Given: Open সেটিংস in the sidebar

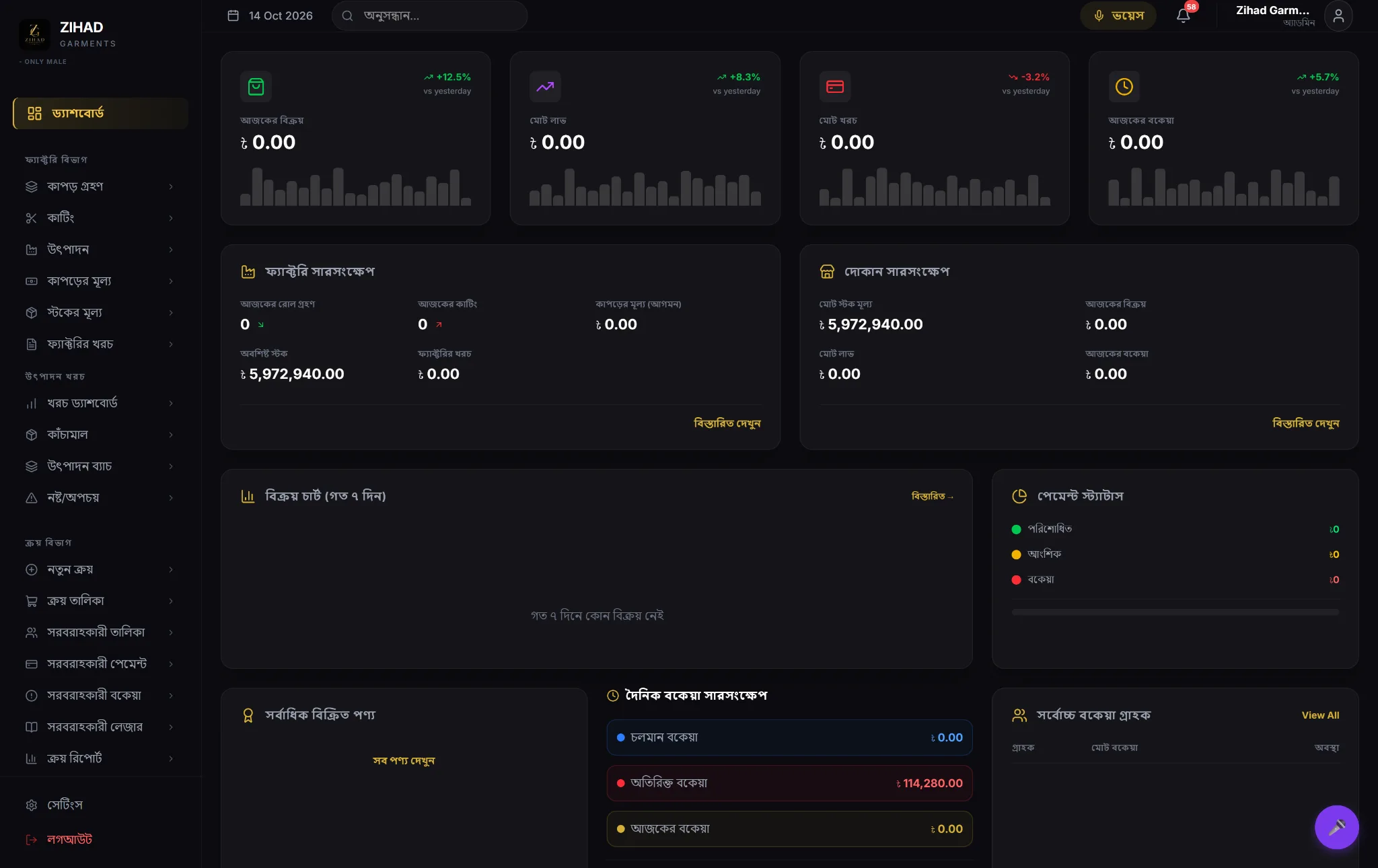Looking at the screenshot, I should 100,805.
